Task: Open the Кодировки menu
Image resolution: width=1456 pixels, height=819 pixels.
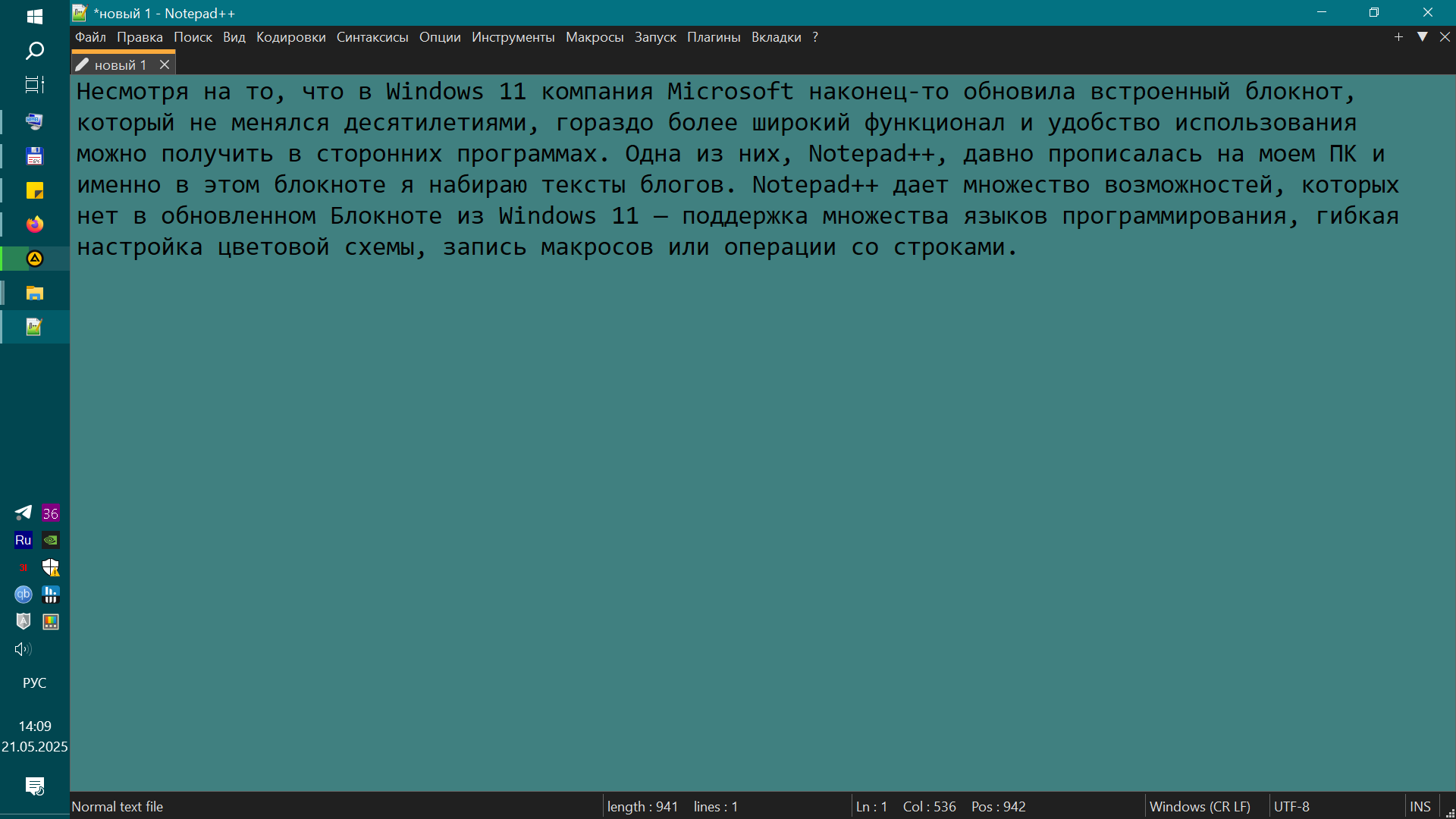Action: click(x=290, y=37)
